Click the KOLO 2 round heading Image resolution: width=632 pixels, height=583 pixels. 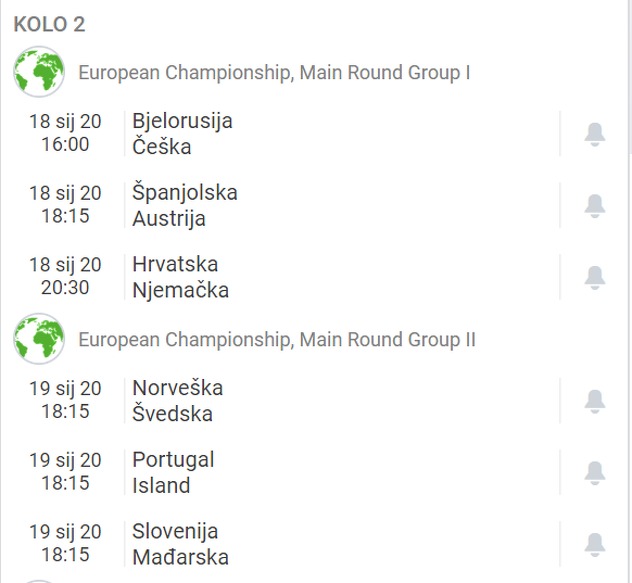tap(49, 24)
